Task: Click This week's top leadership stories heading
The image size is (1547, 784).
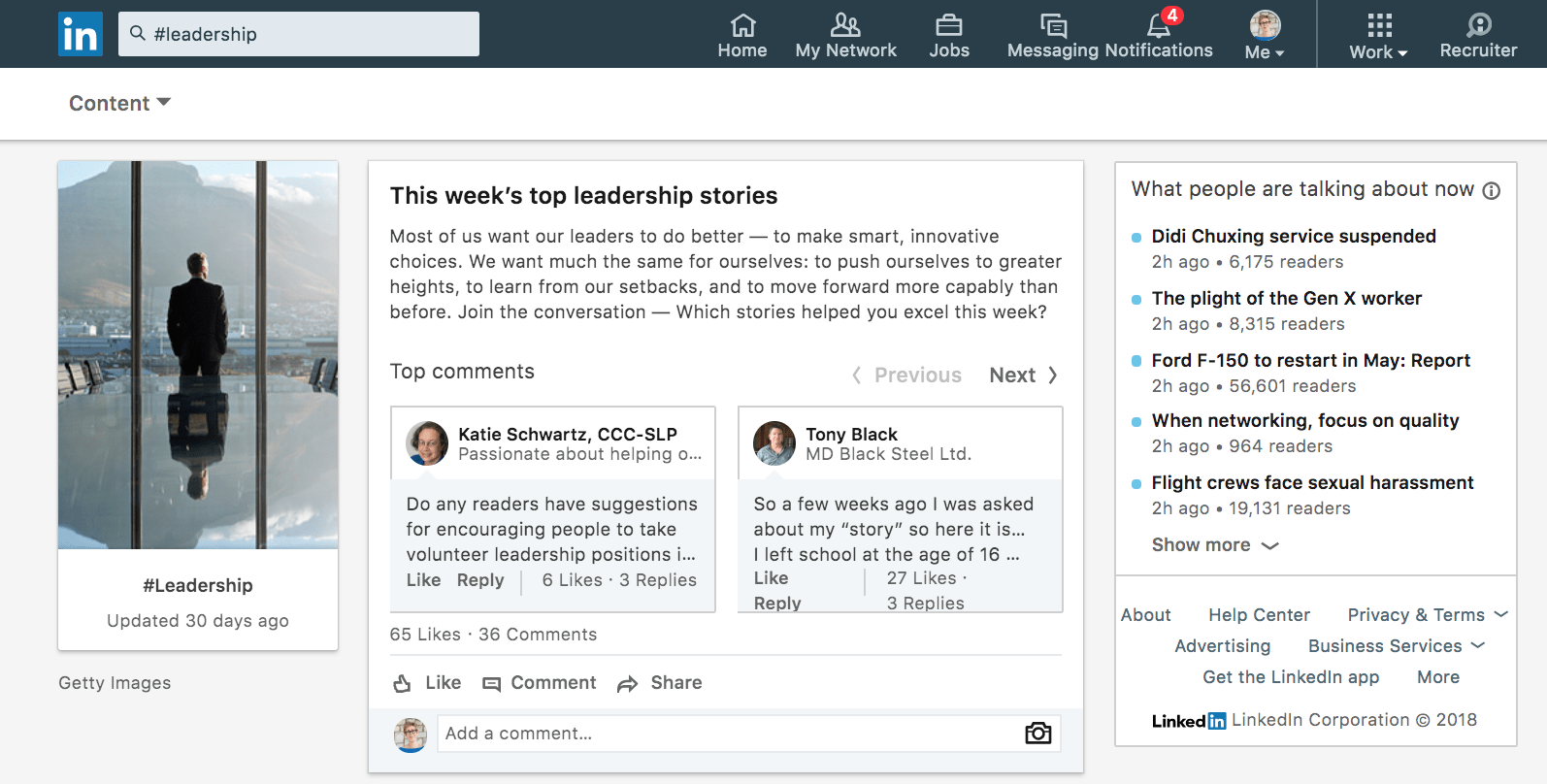Action: [x=583, y=196]
